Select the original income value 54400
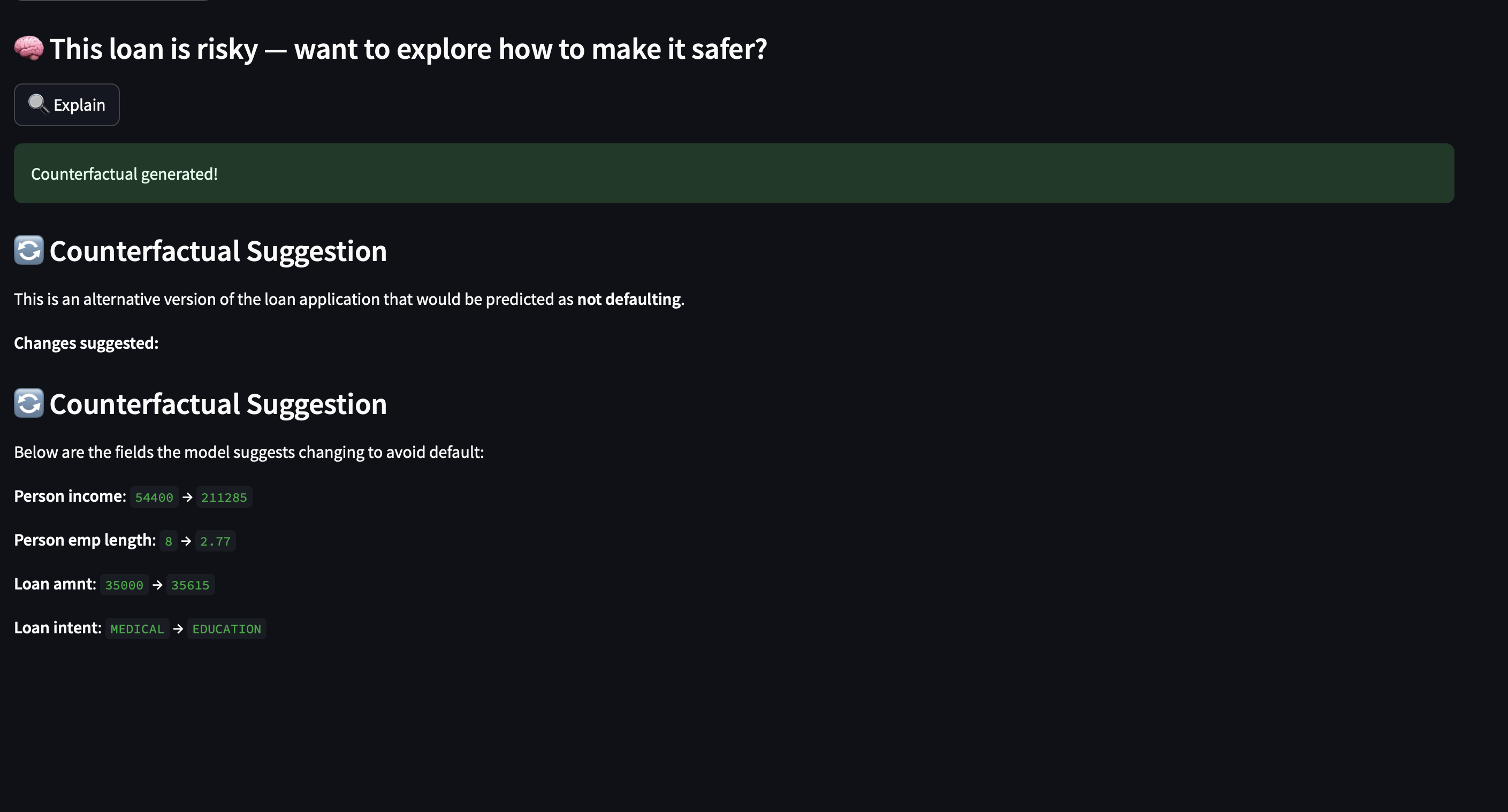The width and height of the screenshot is (1508, 812). [154, 497]
